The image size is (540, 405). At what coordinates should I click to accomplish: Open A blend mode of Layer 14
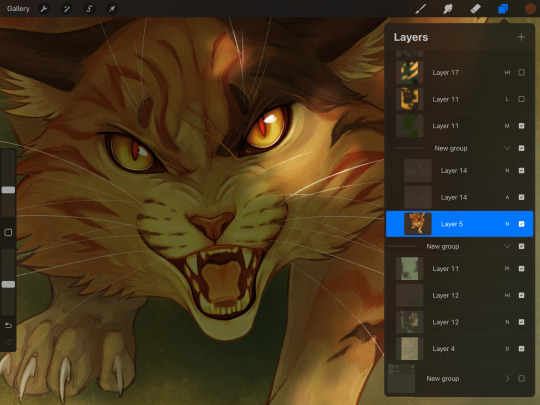pos(507,197)
